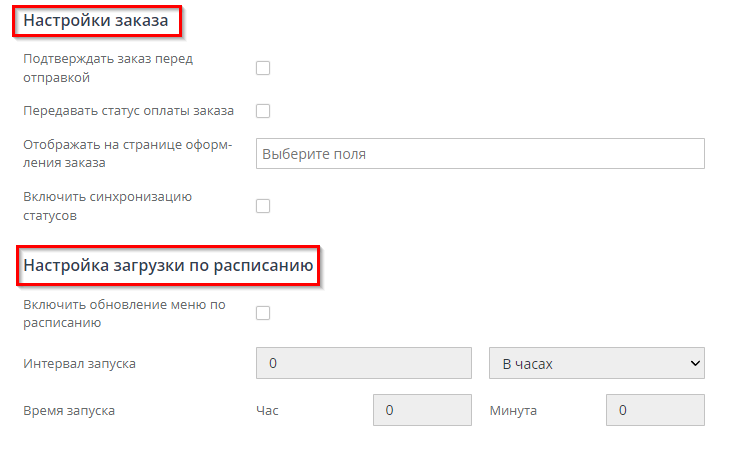
Task: Toggle the Передавать статус оплаты заказа checkbox
Action: [x=264, y=111]
